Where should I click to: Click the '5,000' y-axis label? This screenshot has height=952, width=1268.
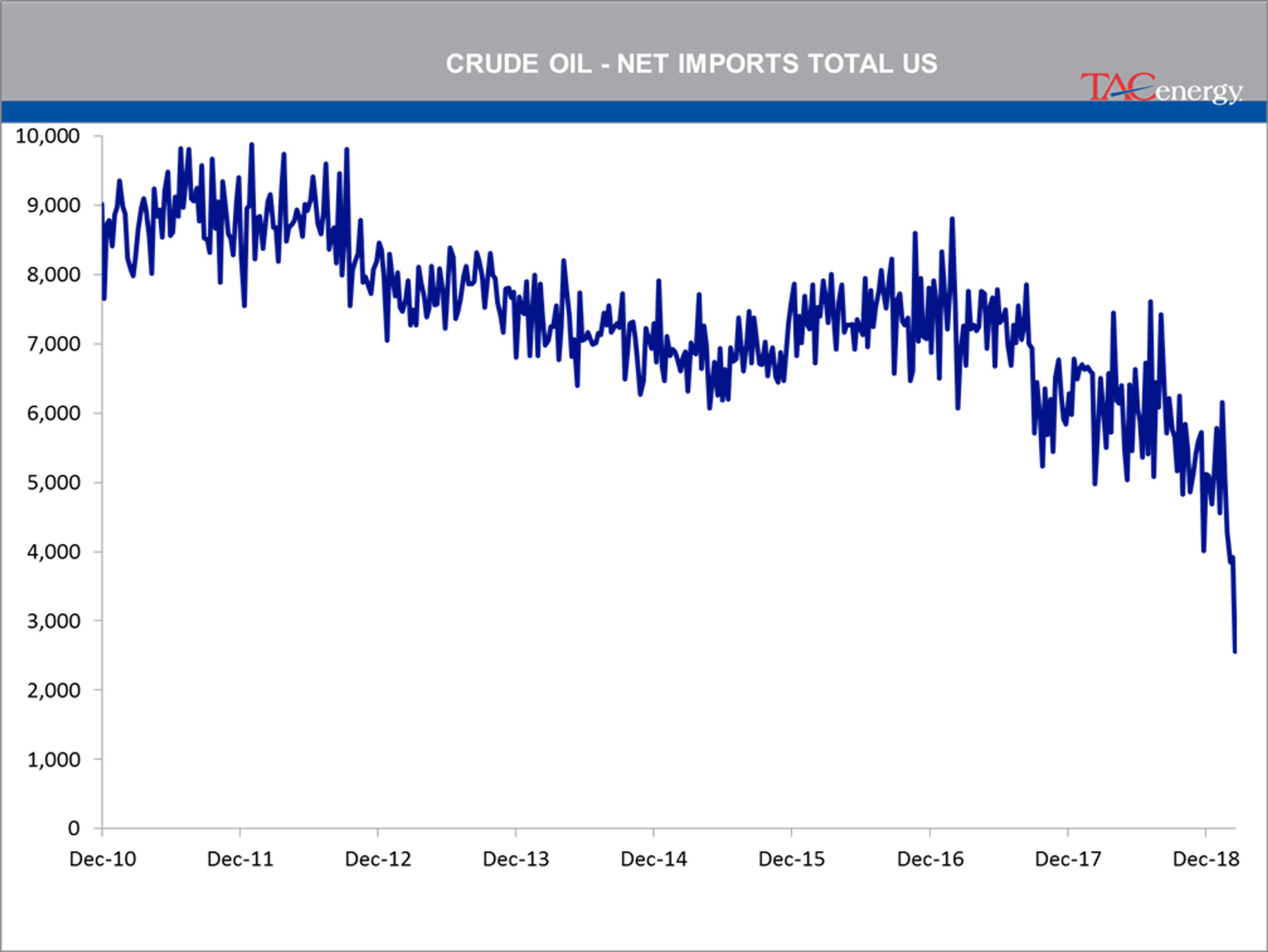(53, 483)
